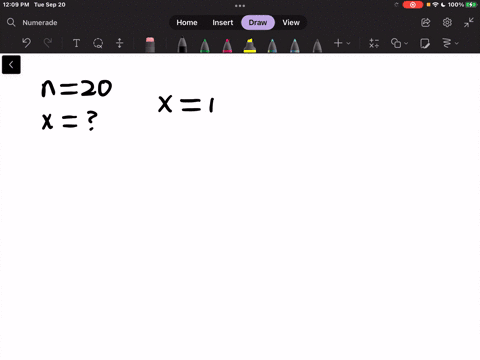Click the Numerade notebook title
Viewport: 480px width, 360px height.
[x=40, y=23]
